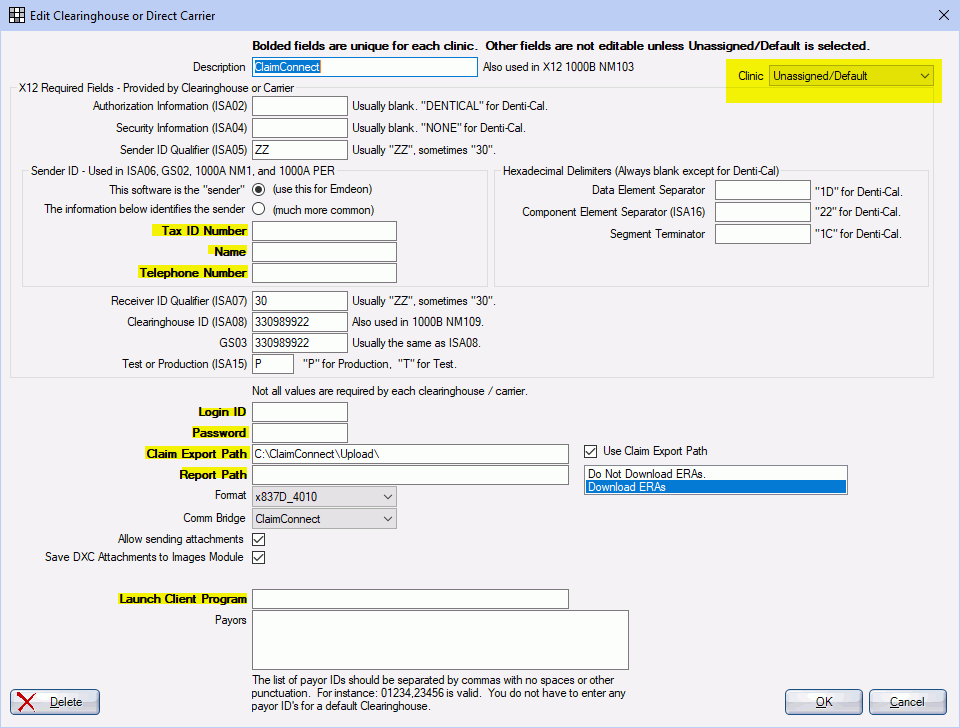Expand the Format x837D_4010 dropdown
Viewport: 960px width, 728px height.
pyautogui.click(x=324, y=497)
